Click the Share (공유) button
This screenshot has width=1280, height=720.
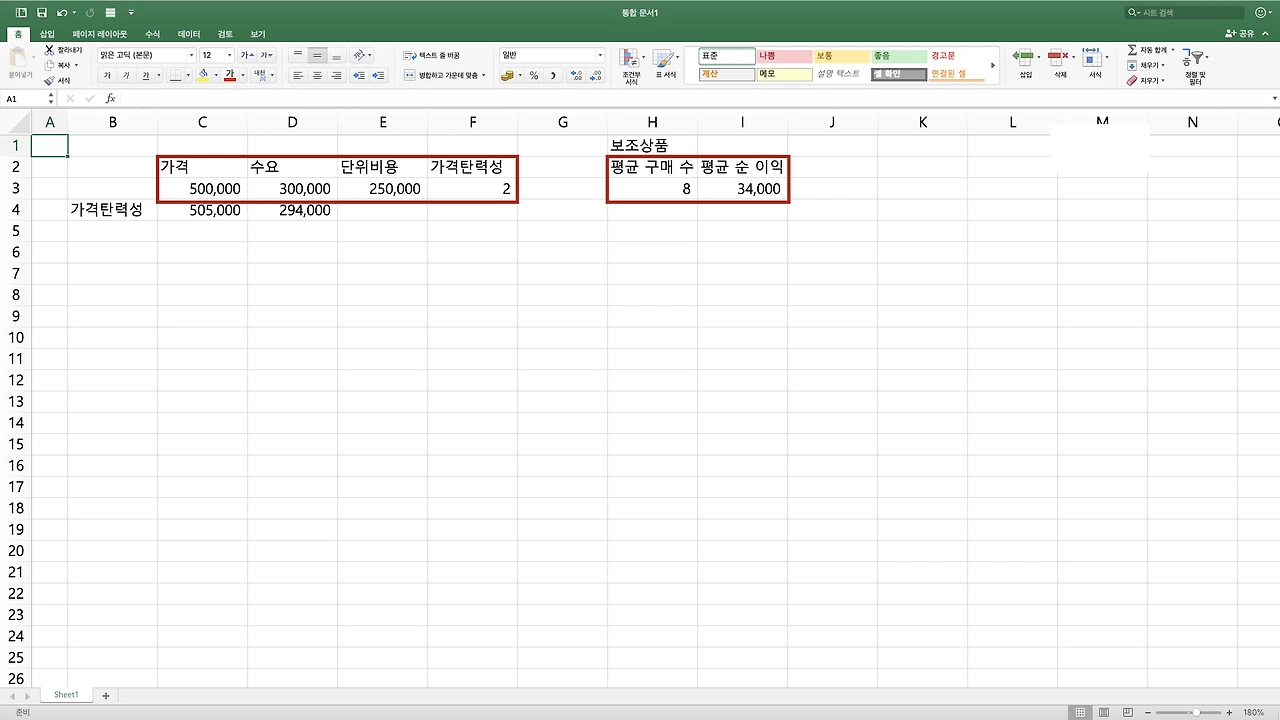tap(1239, 34)
